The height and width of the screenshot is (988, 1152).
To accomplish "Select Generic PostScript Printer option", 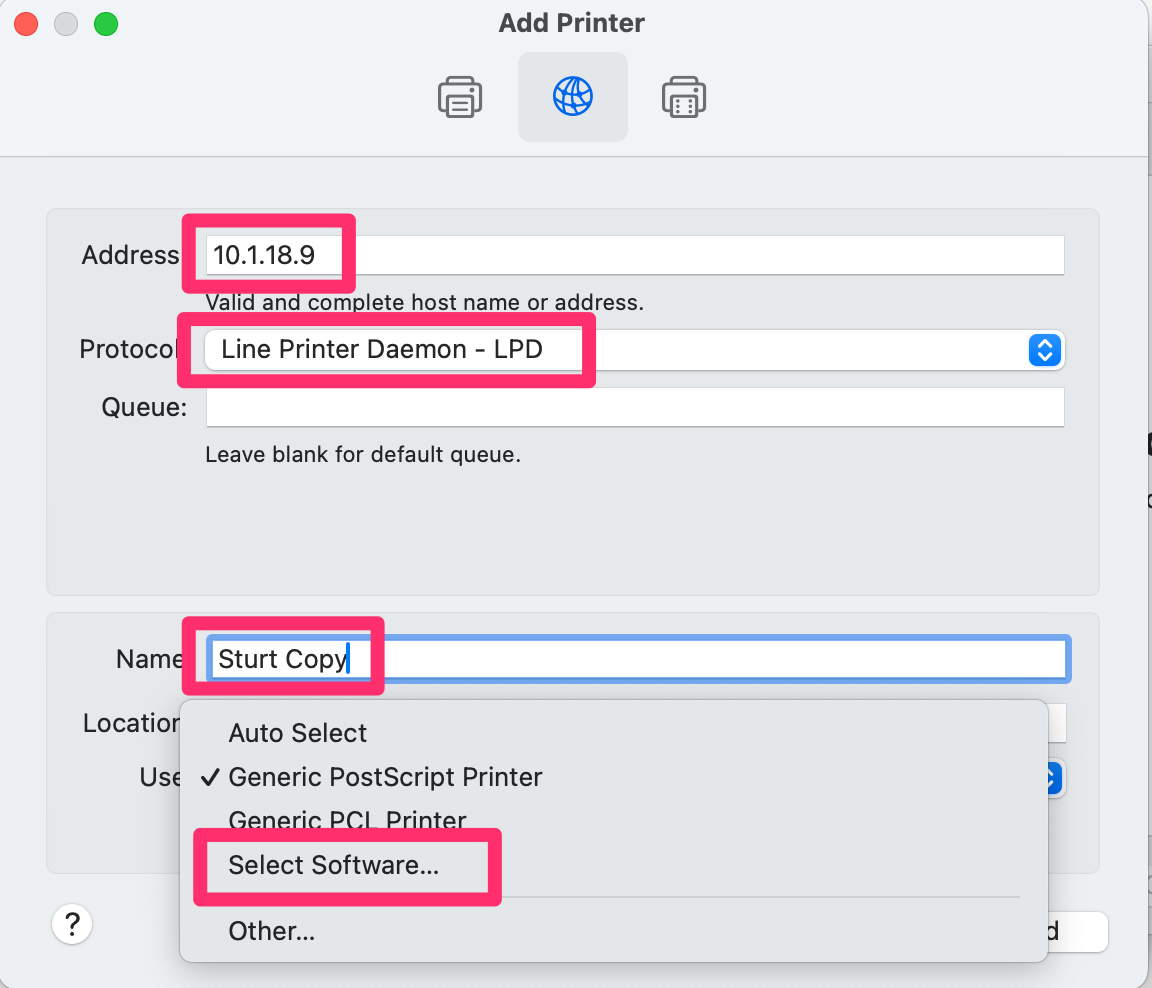I will tap(385, 777).
